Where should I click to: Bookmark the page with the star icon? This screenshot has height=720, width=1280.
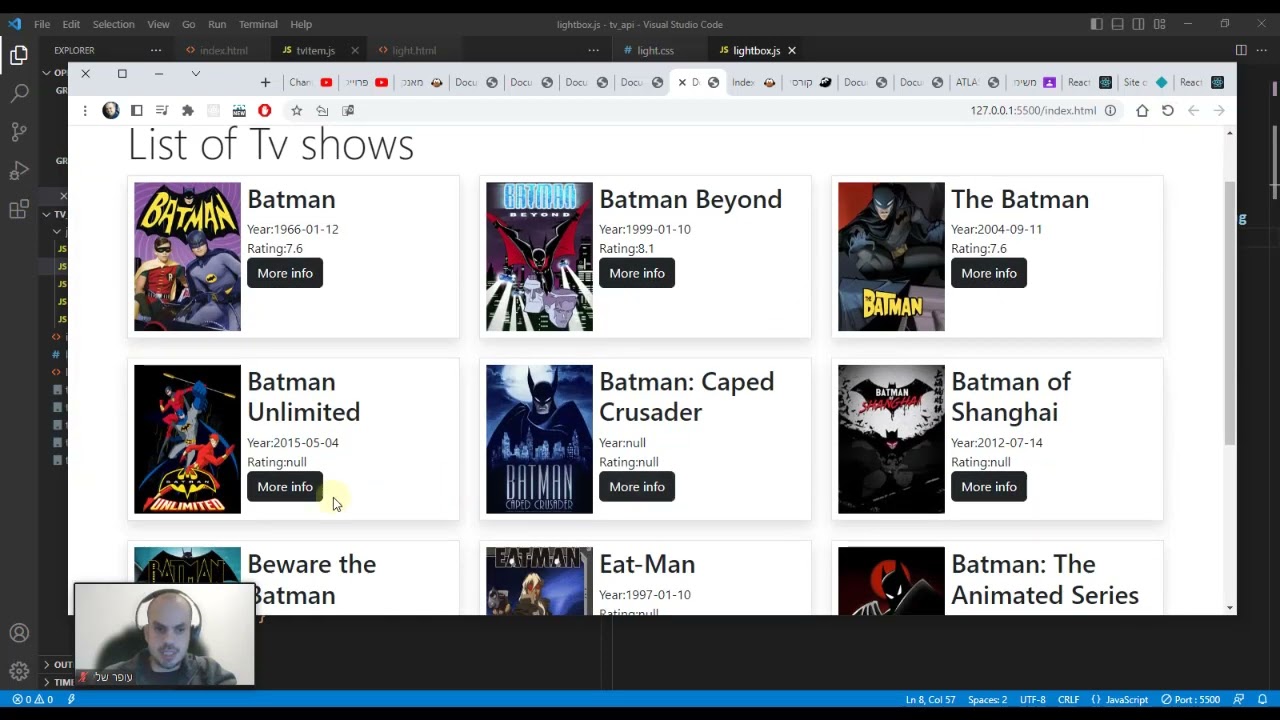coord(296,111)
